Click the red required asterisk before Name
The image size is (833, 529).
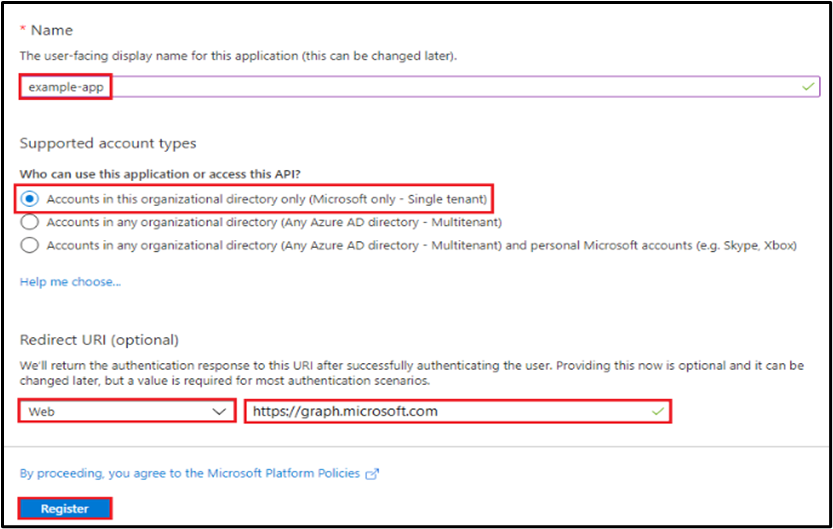pos(24,31)
